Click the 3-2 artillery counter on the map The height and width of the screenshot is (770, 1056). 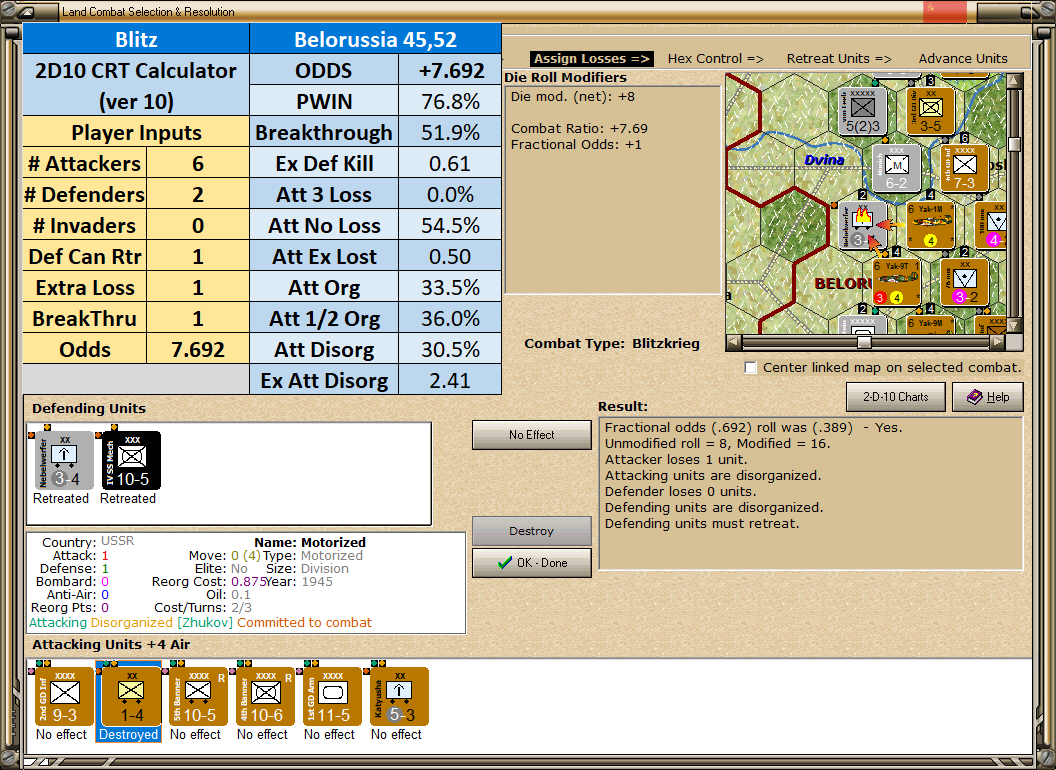(x=964, y=282)
